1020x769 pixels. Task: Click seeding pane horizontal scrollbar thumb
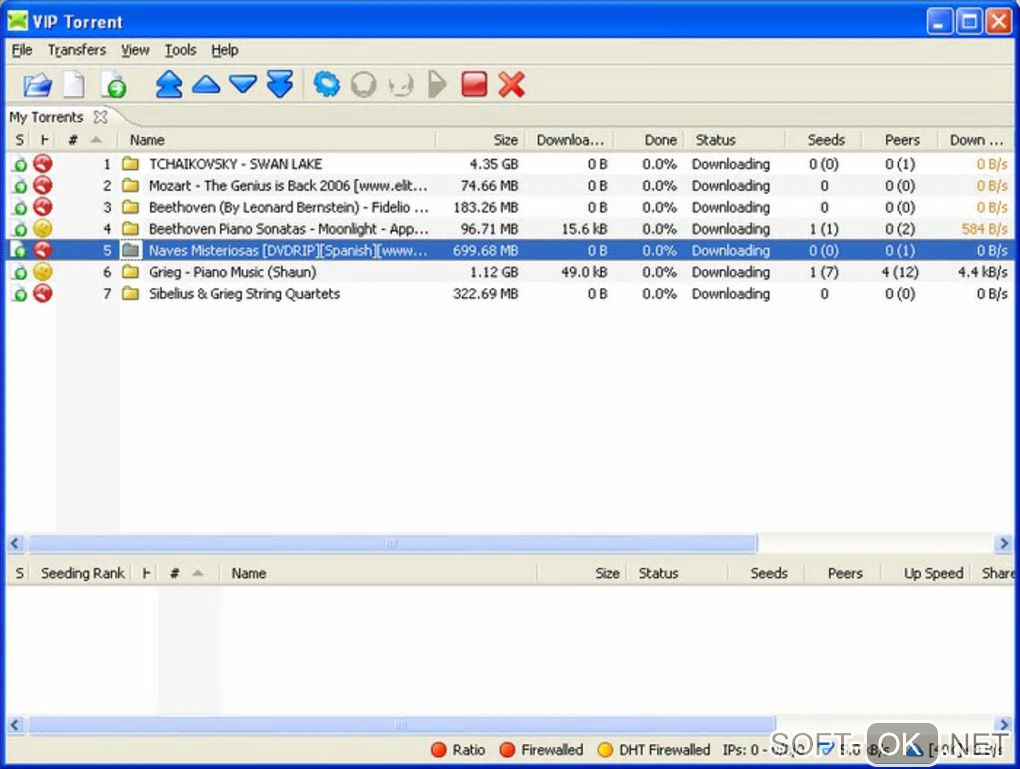pos(401,724)
